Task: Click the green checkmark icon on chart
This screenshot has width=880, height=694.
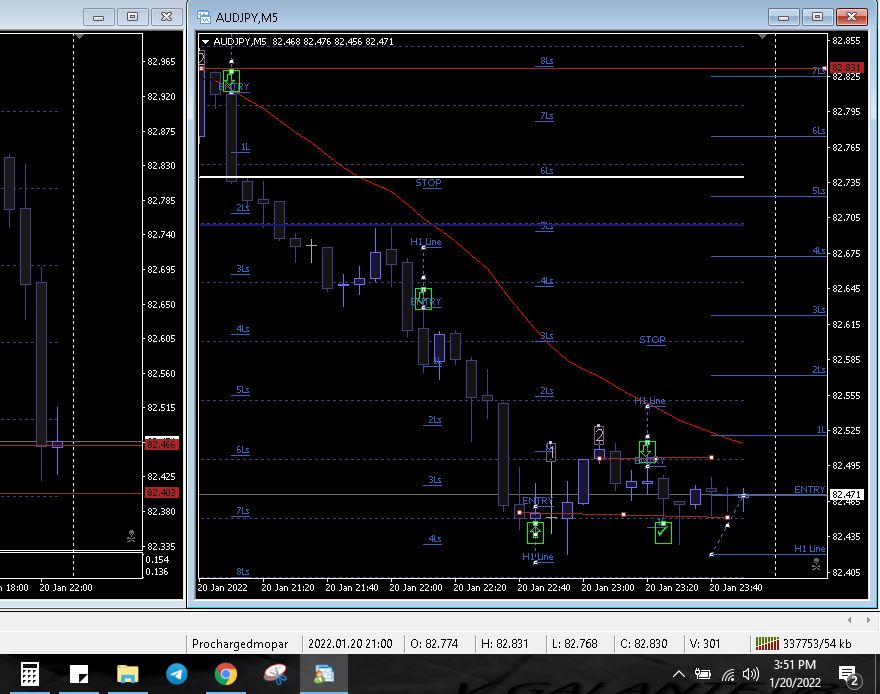Action: [662, 532]
